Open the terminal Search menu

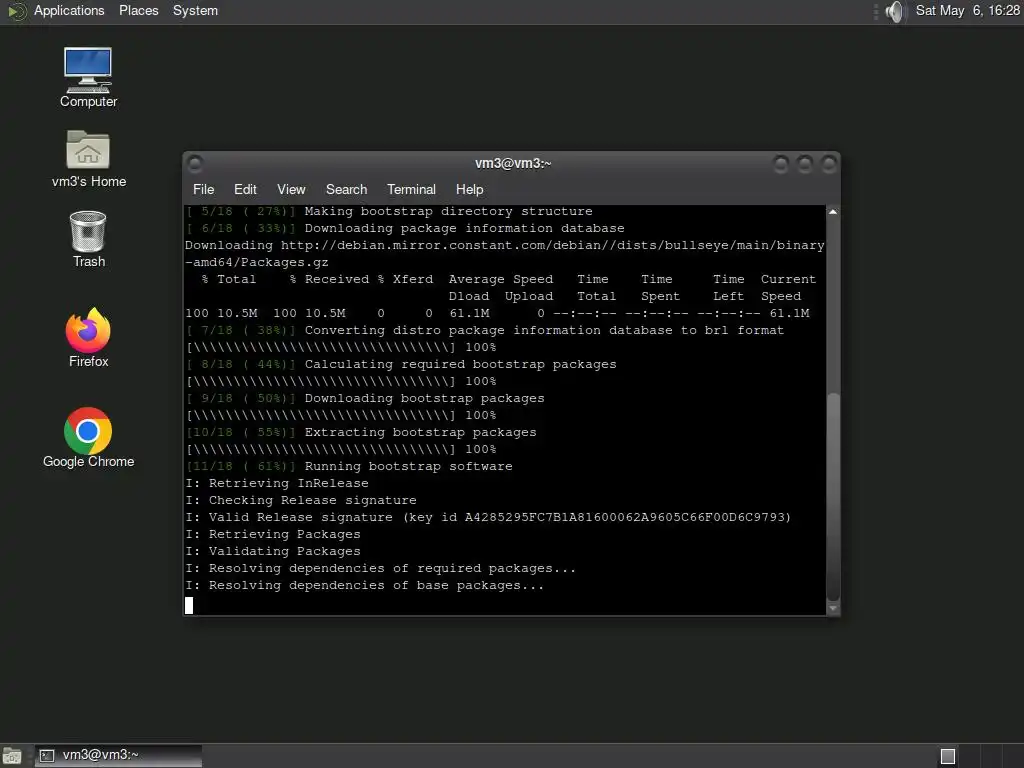(x=346, y=189)
